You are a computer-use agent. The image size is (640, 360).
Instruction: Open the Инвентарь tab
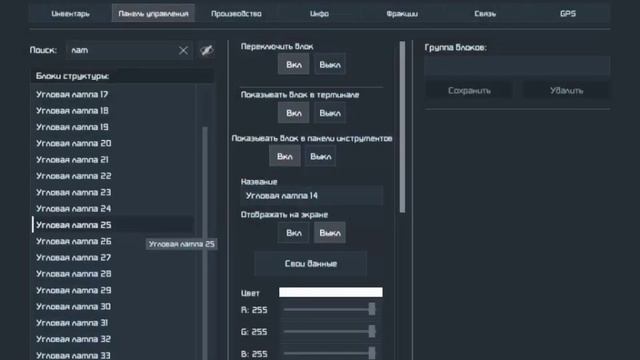click(x=70, y=13)
